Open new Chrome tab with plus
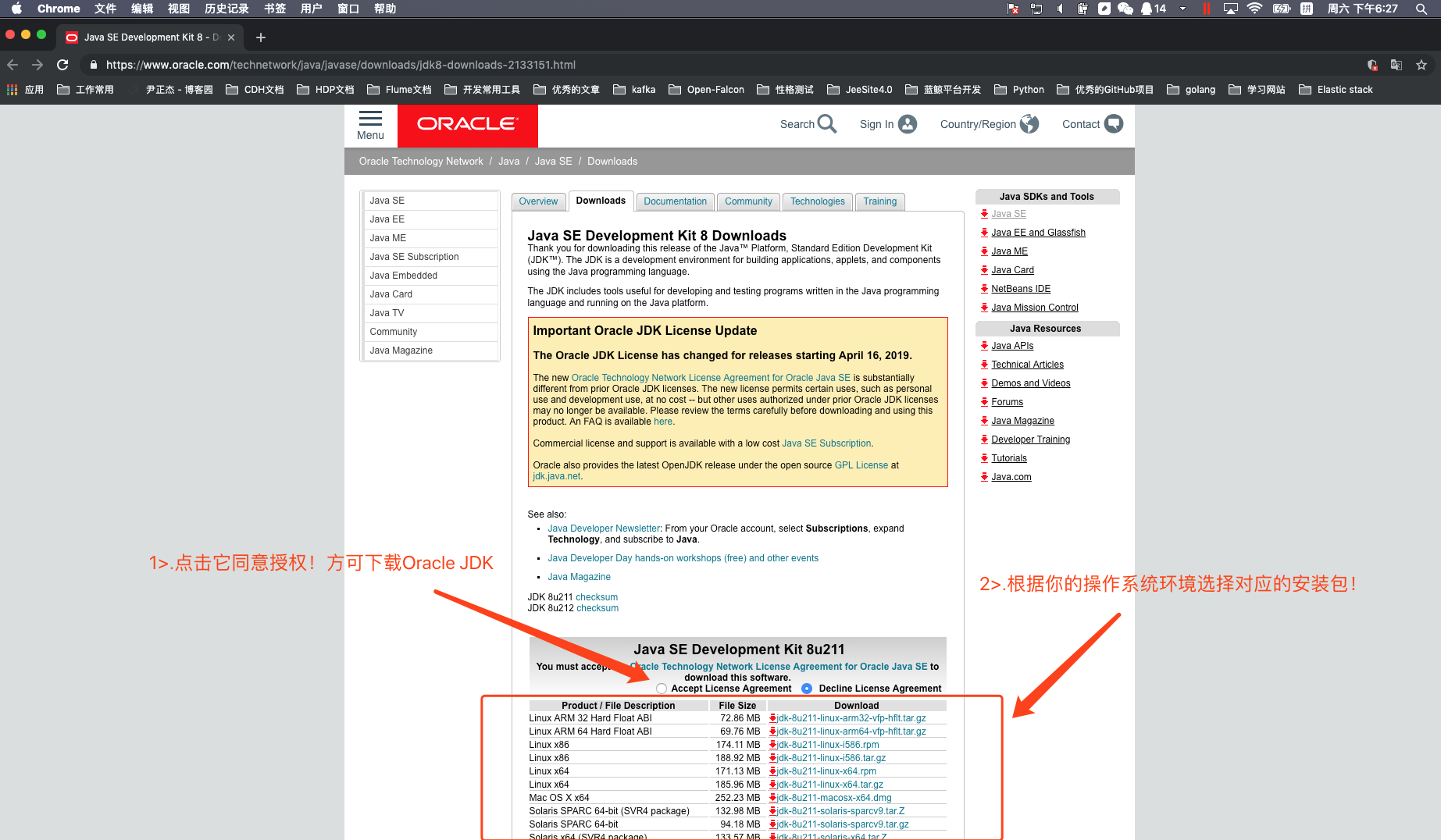 261,37
